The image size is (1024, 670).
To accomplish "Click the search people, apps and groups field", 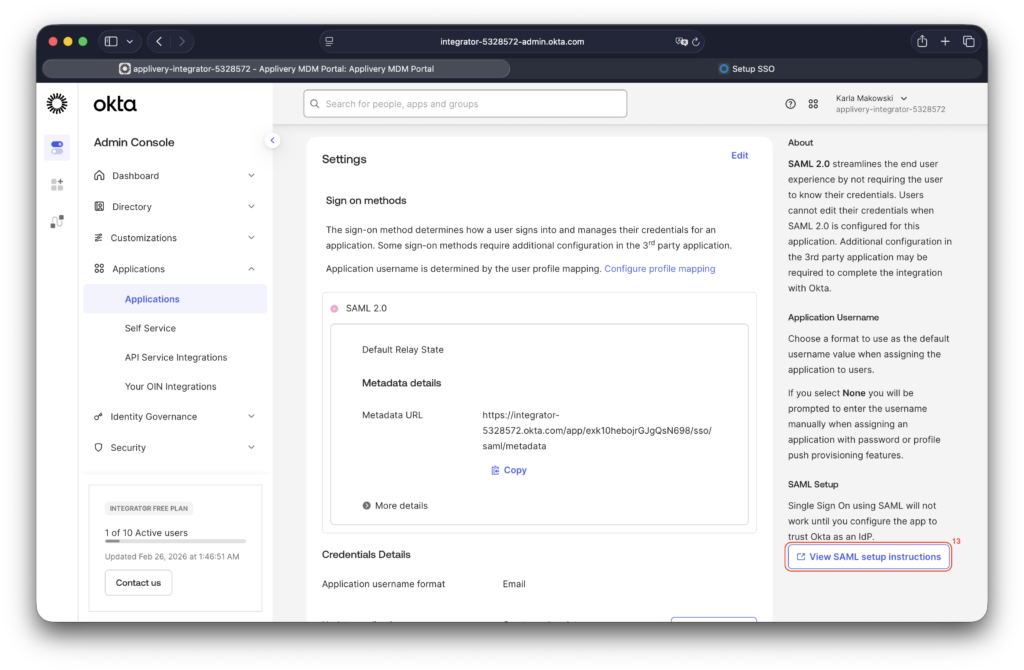I will click(x=465, y=103).
